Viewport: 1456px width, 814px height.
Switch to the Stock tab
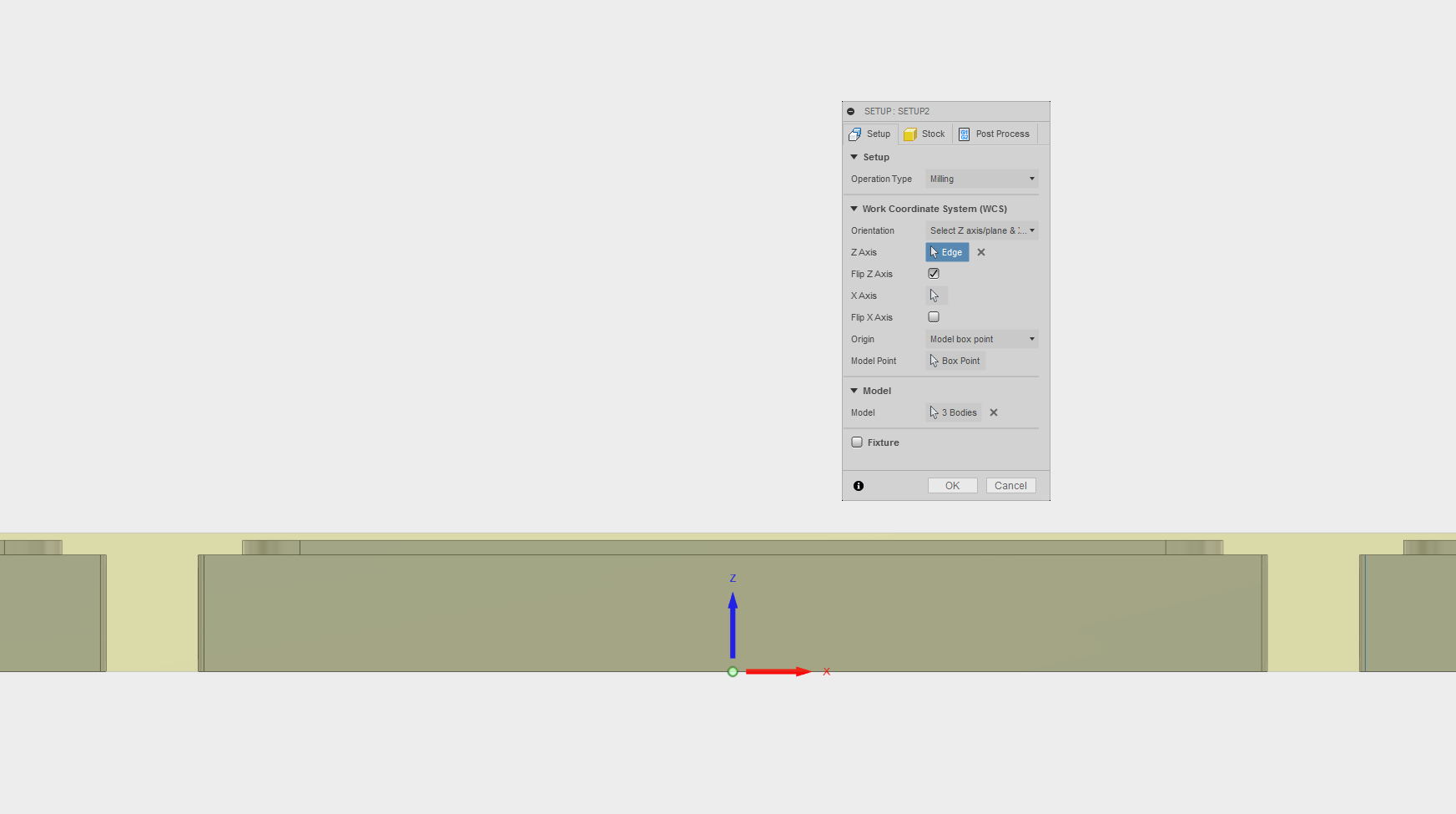tap(924, 134)
